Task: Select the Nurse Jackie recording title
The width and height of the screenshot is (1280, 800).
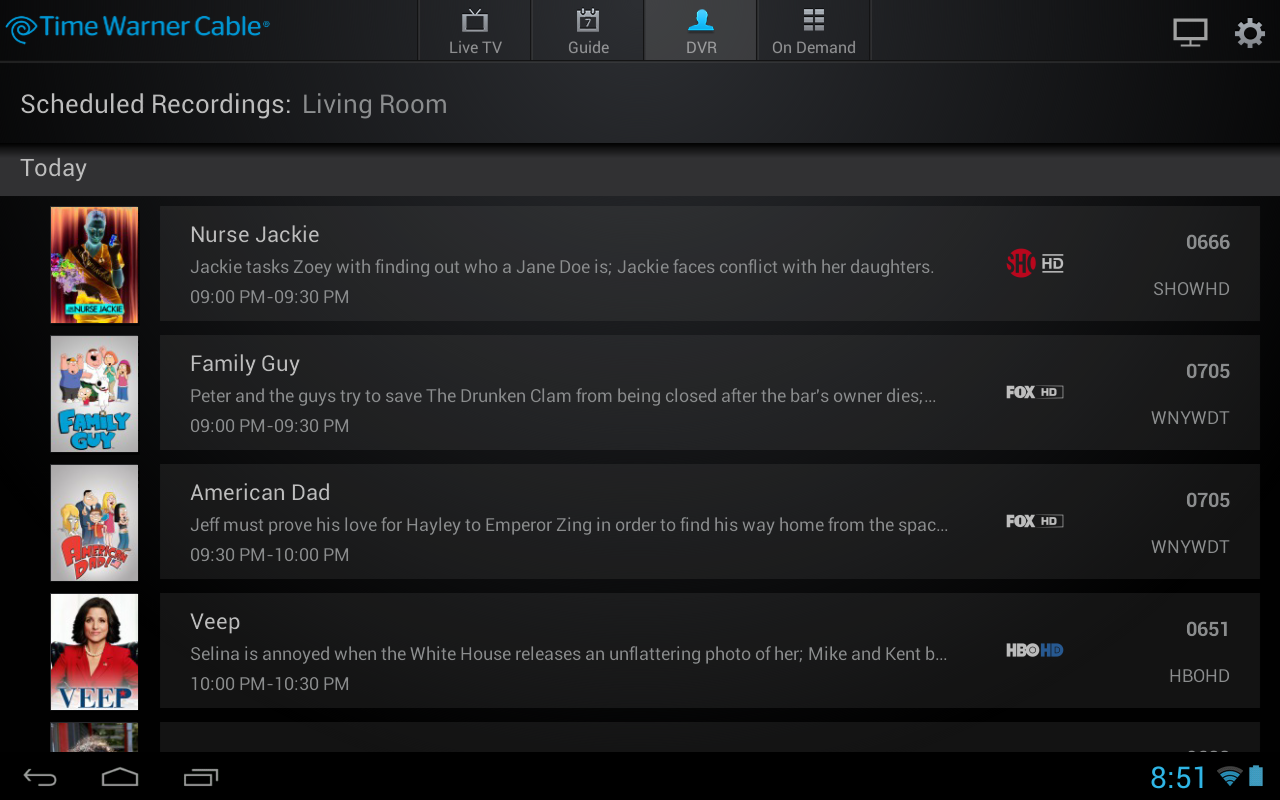Action: [255, 235]
